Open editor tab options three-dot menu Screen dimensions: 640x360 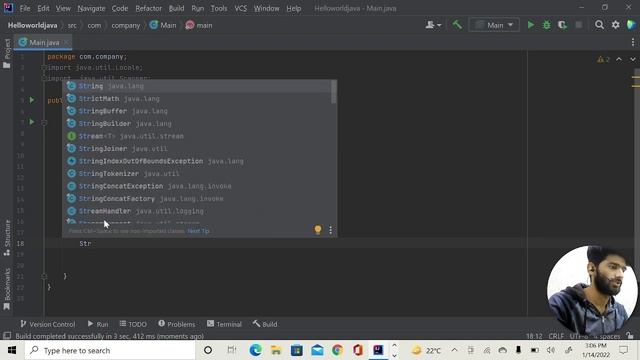tap(633, 42)
